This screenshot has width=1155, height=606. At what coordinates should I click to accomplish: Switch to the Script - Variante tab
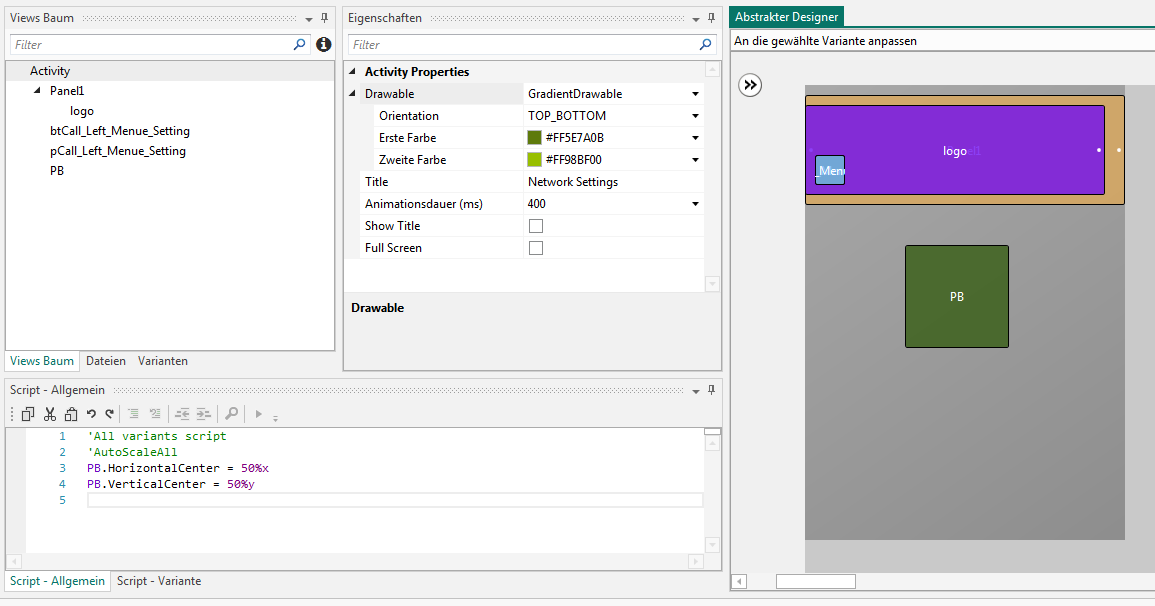(x=159, y=581)
